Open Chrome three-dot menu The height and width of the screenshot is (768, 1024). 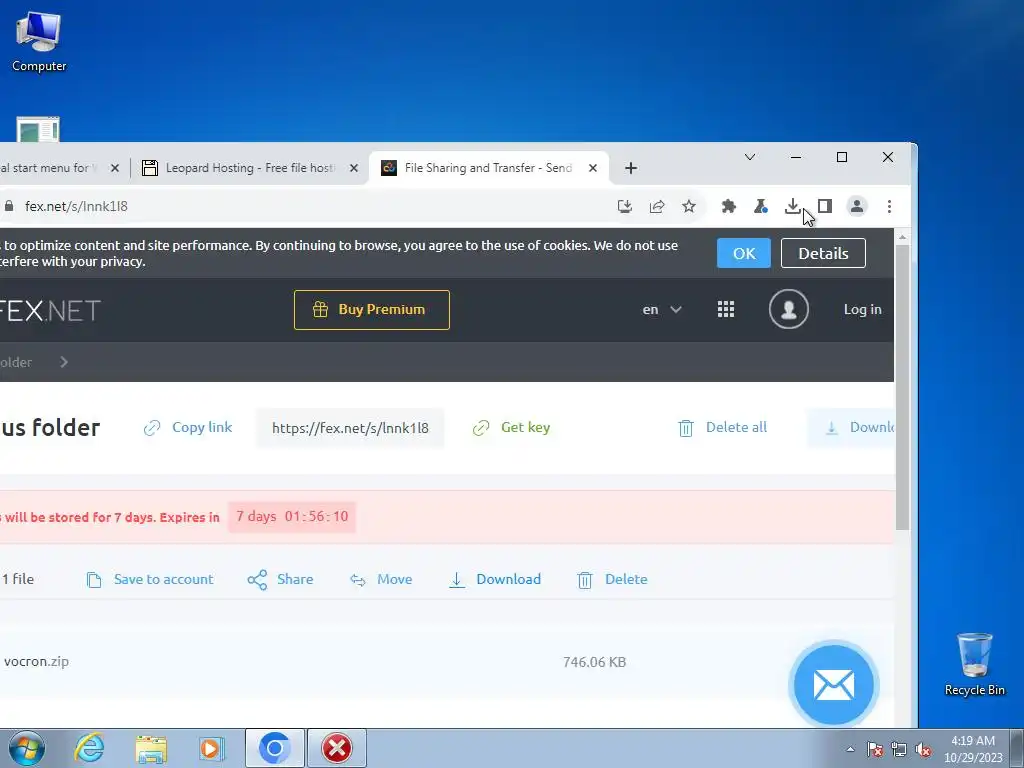(889, 206)
